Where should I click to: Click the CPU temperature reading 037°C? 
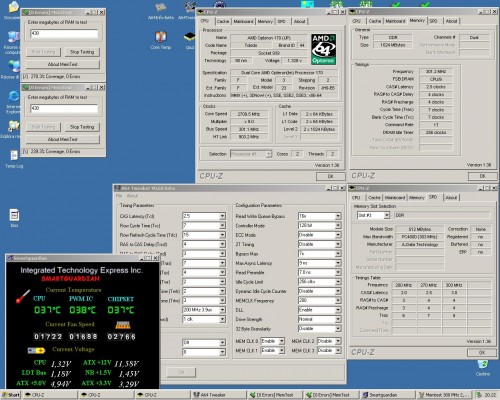click(47, 310)
